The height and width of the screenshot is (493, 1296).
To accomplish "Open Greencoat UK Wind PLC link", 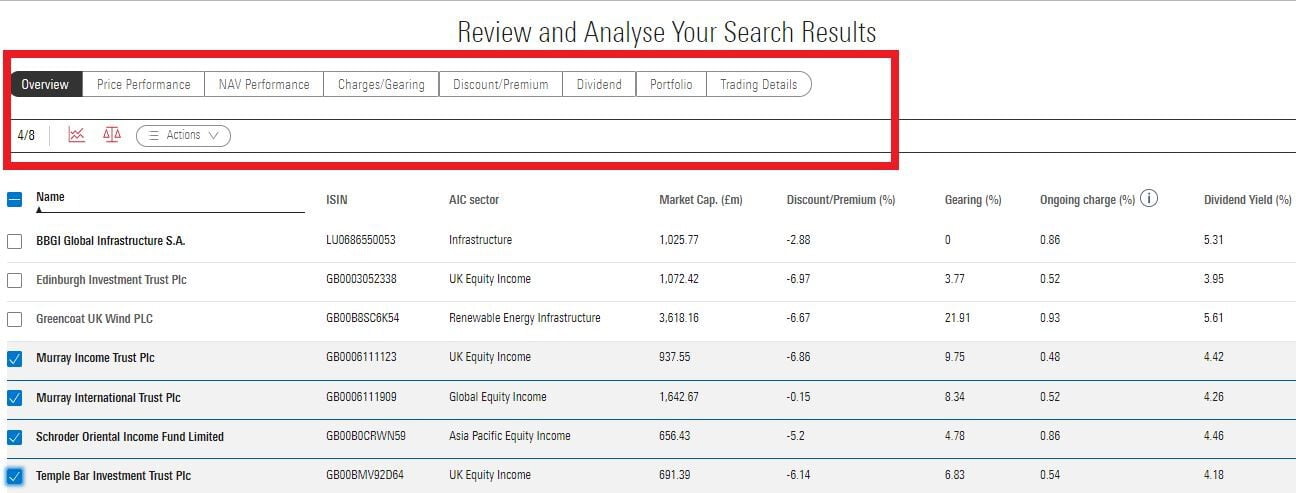I will tap(94, 319).
